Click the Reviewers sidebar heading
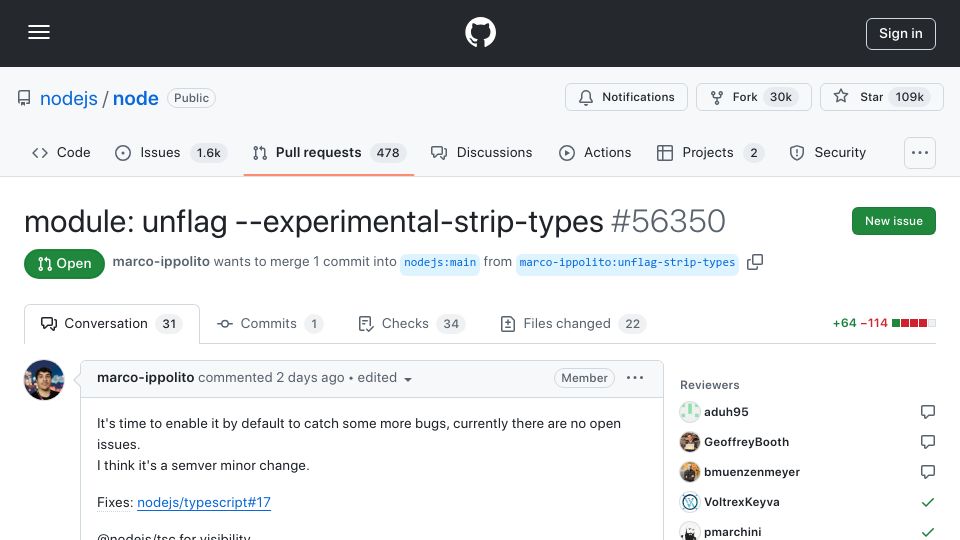Image resolution: width=960 pixels, height=540 pixels. tap(710, 385)
